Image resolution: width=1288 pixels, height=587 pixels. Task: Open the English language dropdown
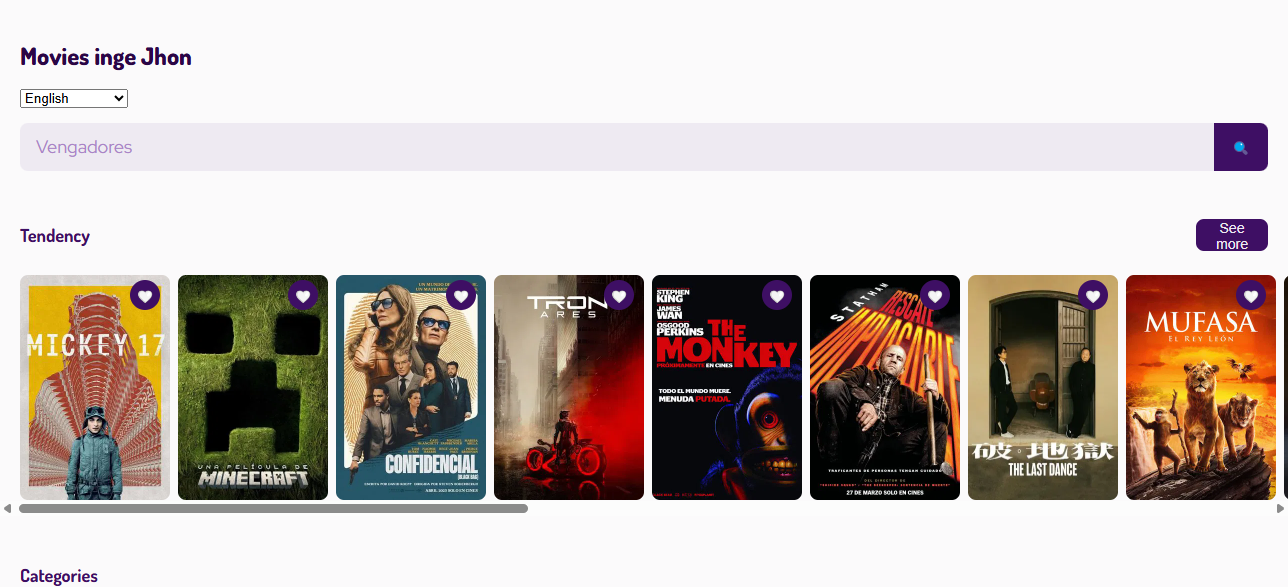pyautogui.click(x=74, y=98)
